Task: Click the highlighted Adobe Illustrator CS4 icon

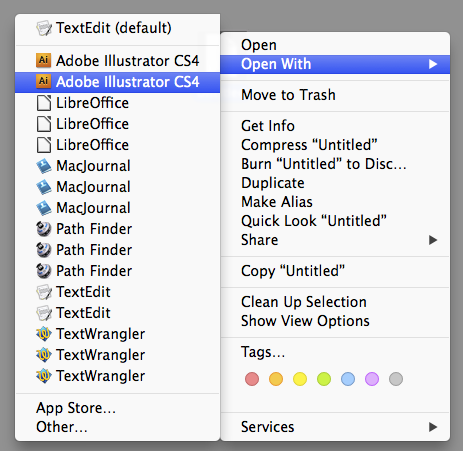Action: coord(44,81)
